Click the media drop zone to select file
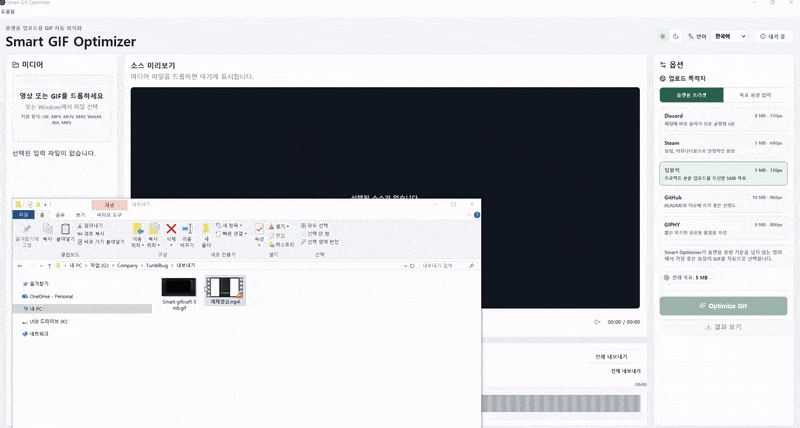The height and width of the screenshot is (428, 800). click(x=62, y=108)
